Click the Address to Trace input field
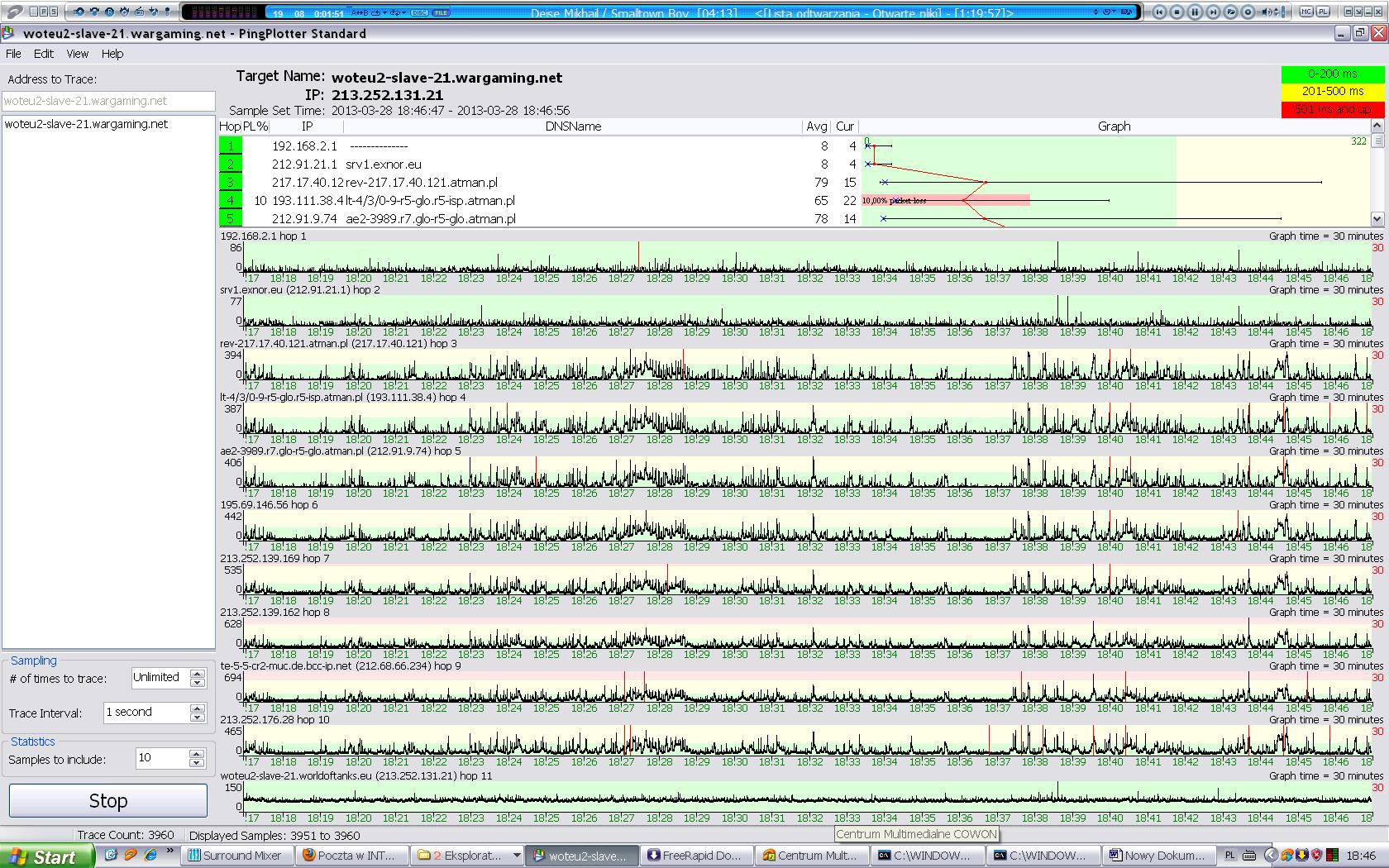Image resolution: width=1389 pixels, height=868 pixels. pyautogui.click(x=107, y=101)
